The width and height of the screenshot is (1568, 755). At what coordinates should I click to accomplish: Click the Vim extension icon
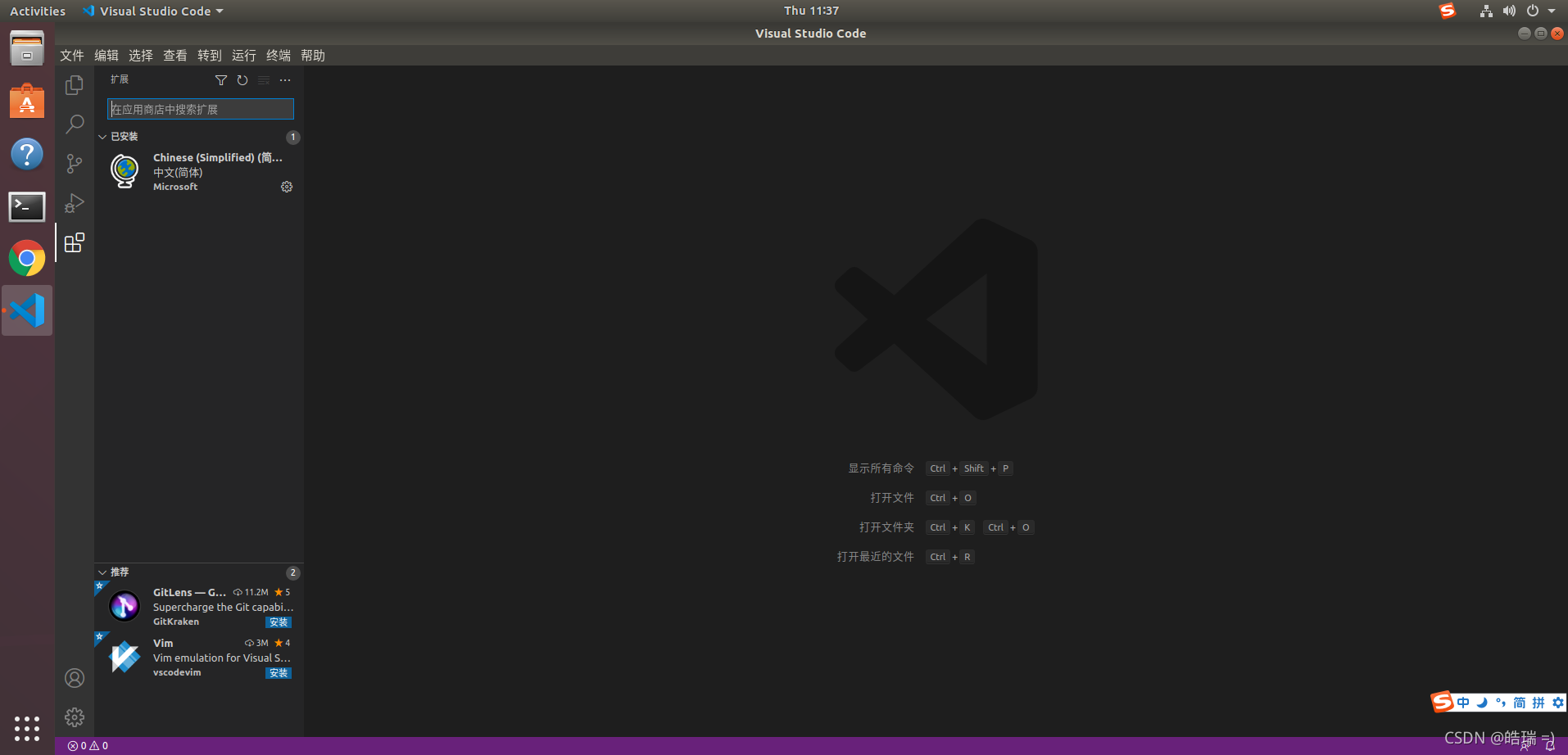click(125, 657)
